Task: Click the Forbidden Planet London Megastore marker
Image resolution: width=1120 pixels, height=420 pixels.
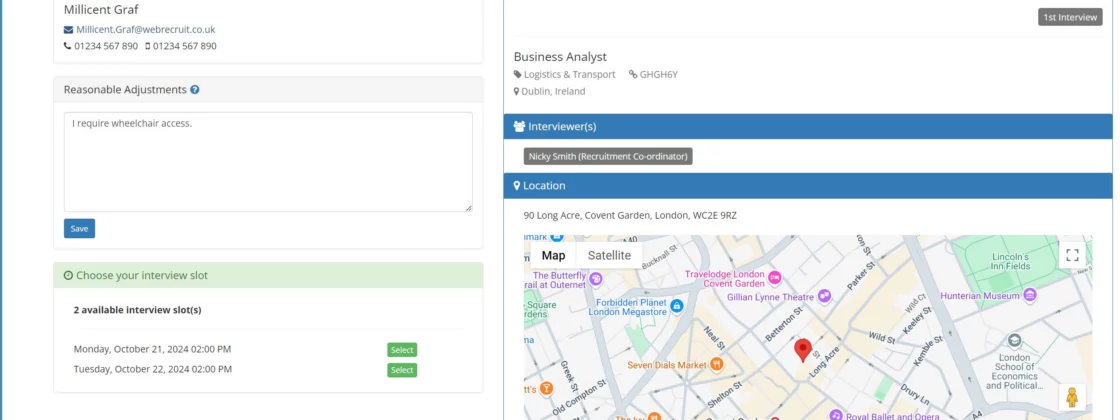Action: (x=677, y=305)
